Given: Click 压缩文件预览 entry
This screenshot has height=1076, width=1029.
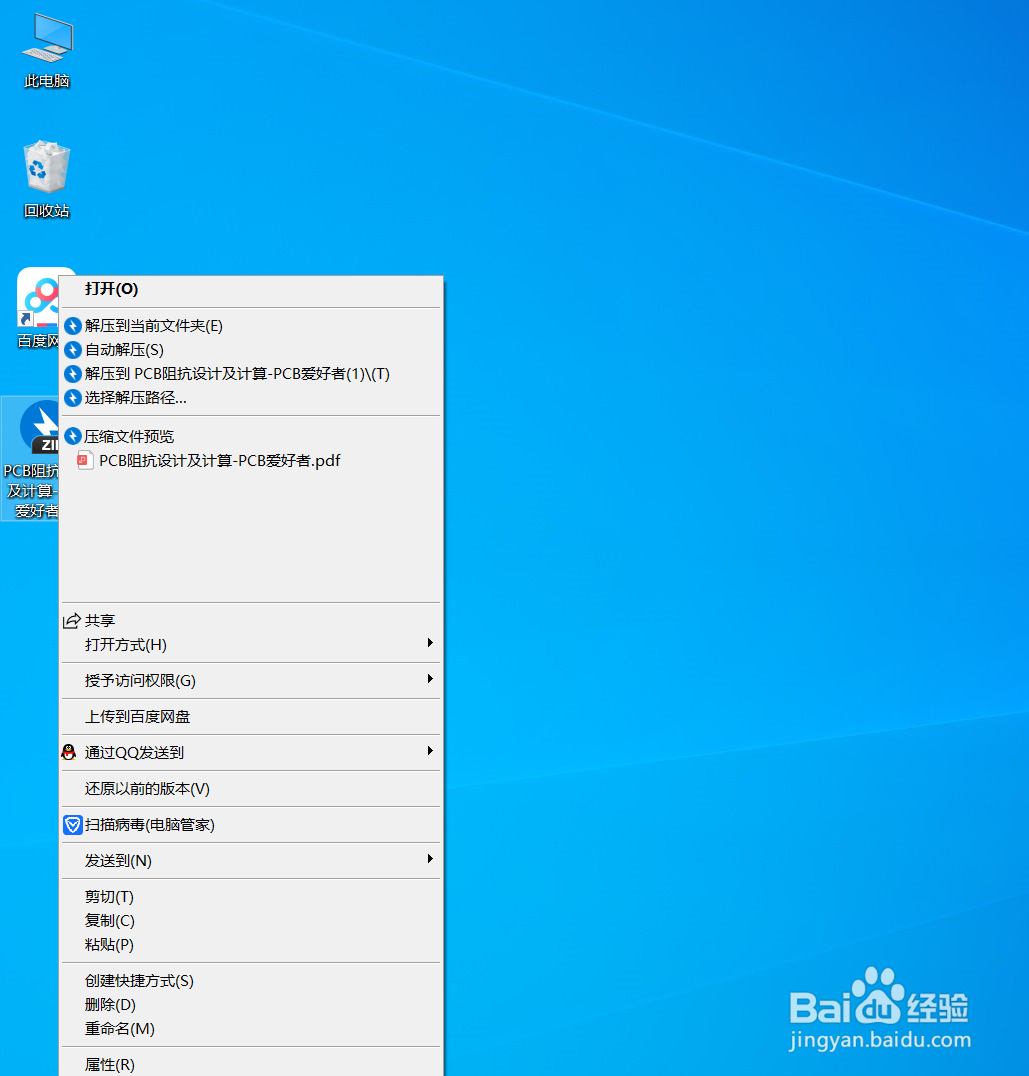Looking at the screenshot, I should (x=250, y=436).
